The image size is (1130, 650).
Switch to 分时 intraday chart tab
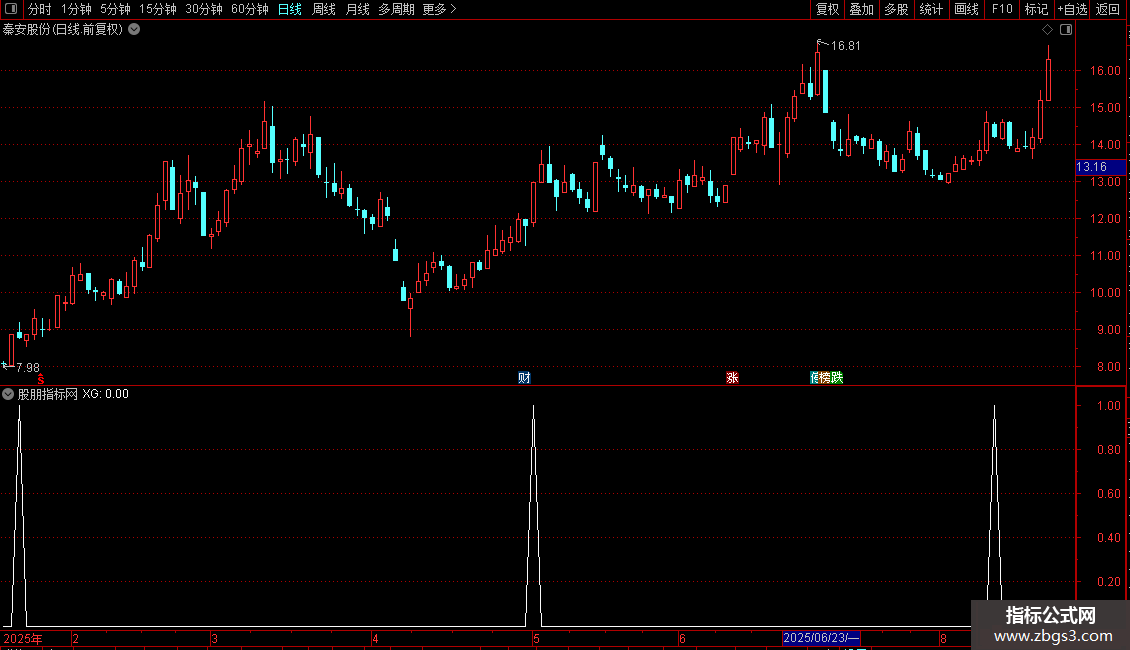click(x=40, y=9)
